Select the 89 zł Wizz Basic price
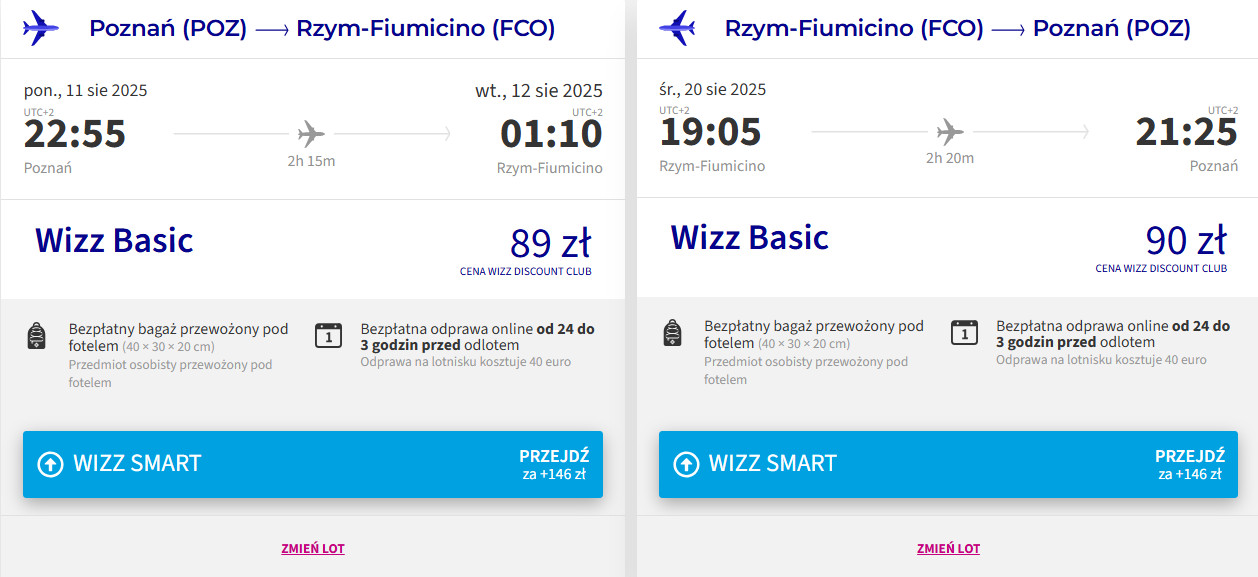The height and width of the screenshot is (577, 1258). tap(550, 243)
